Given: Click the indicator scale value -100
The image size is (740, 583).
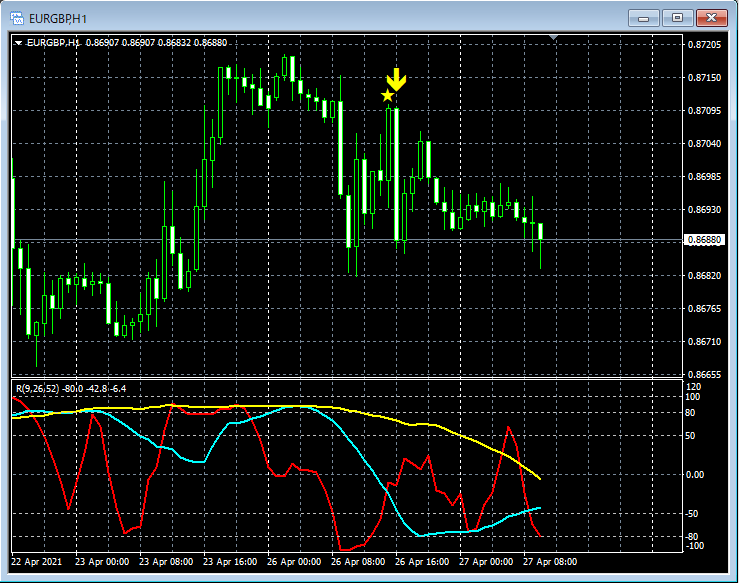Looking at the screenshot, I should click(694, 546).
